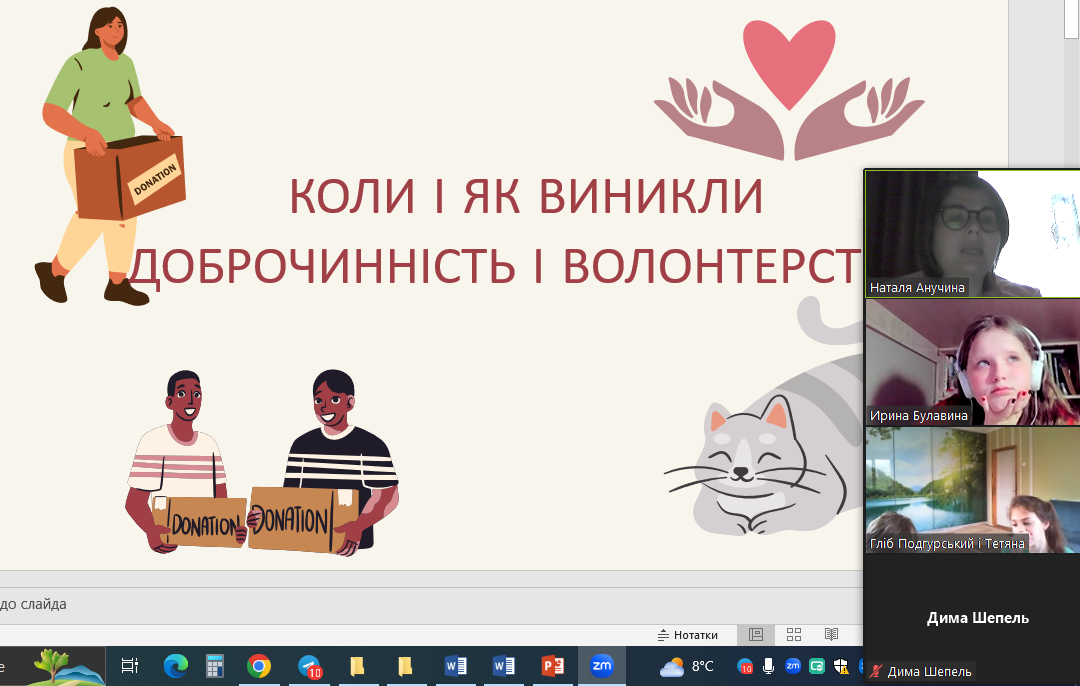Switch to Slide Sorter grid view
Viewport: 1080px width, 686px height.
(x=793, y=635)
